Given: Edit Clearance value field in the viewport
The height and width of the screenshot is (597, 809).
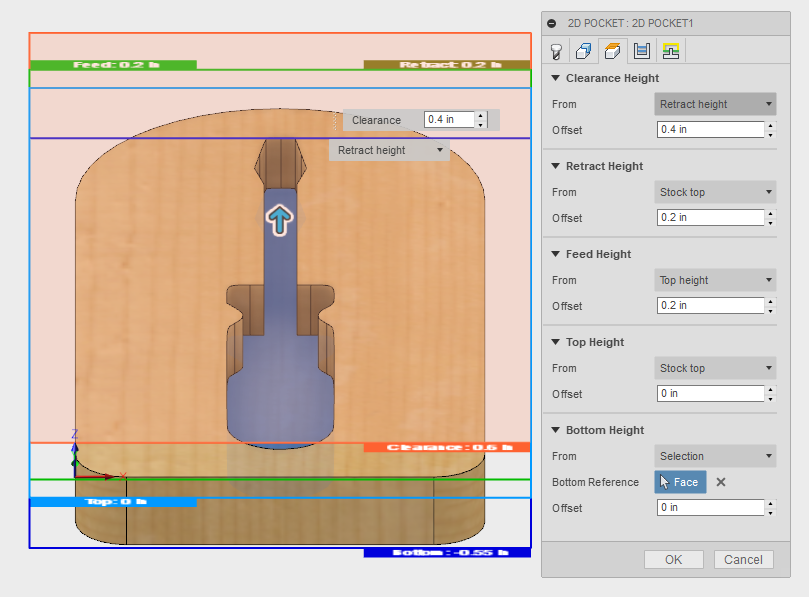Looking at the screenshot, I should click(x=449, y=120).
